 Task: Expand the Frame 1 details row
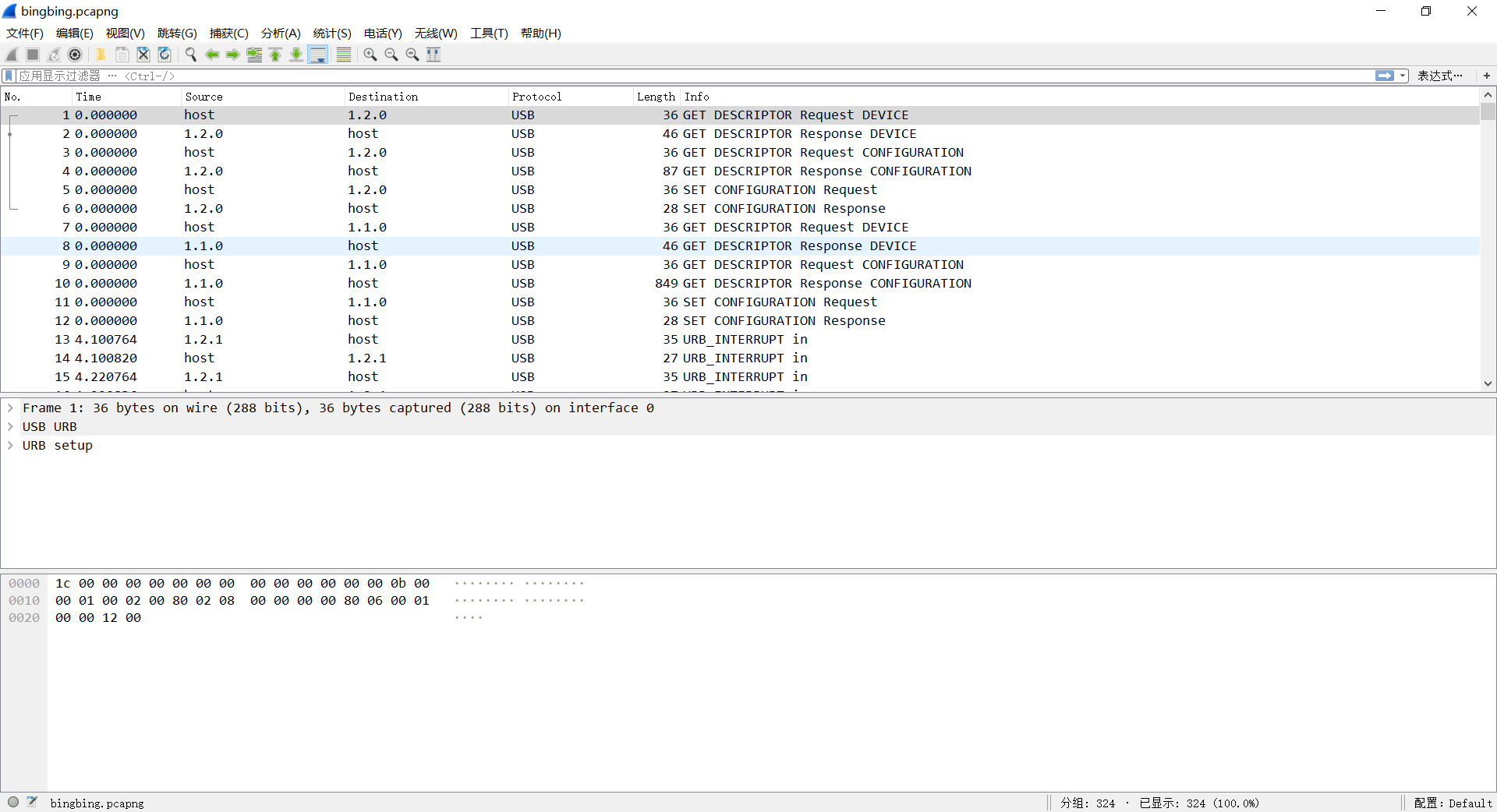10,408
